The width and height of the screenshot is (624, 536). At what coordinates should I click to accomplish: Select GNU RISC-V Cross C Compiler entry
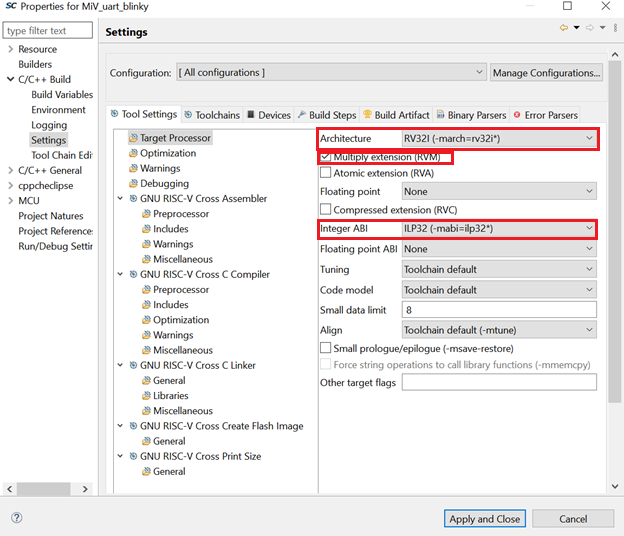[x=204, y=274]
